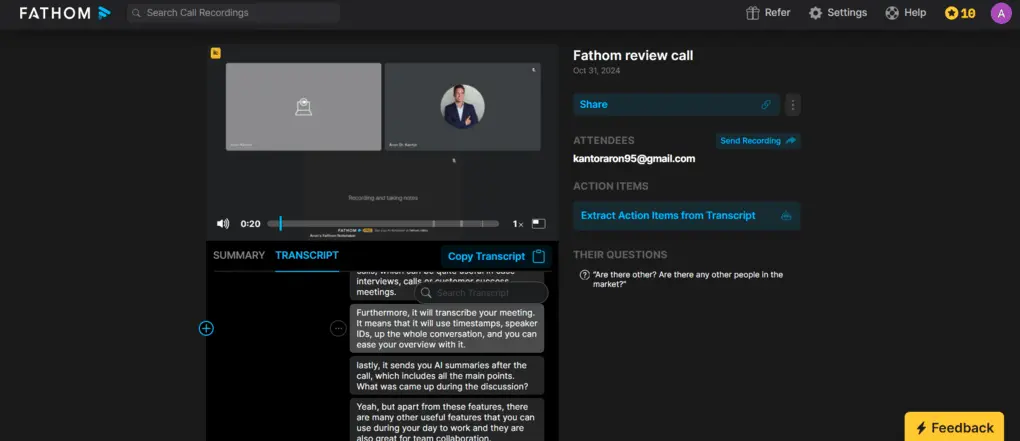The height and width of the screenshot is (441, 1020).
Task: Open Help lifebuoy menu
Action: pyautogui.click(x=905, y=13)
